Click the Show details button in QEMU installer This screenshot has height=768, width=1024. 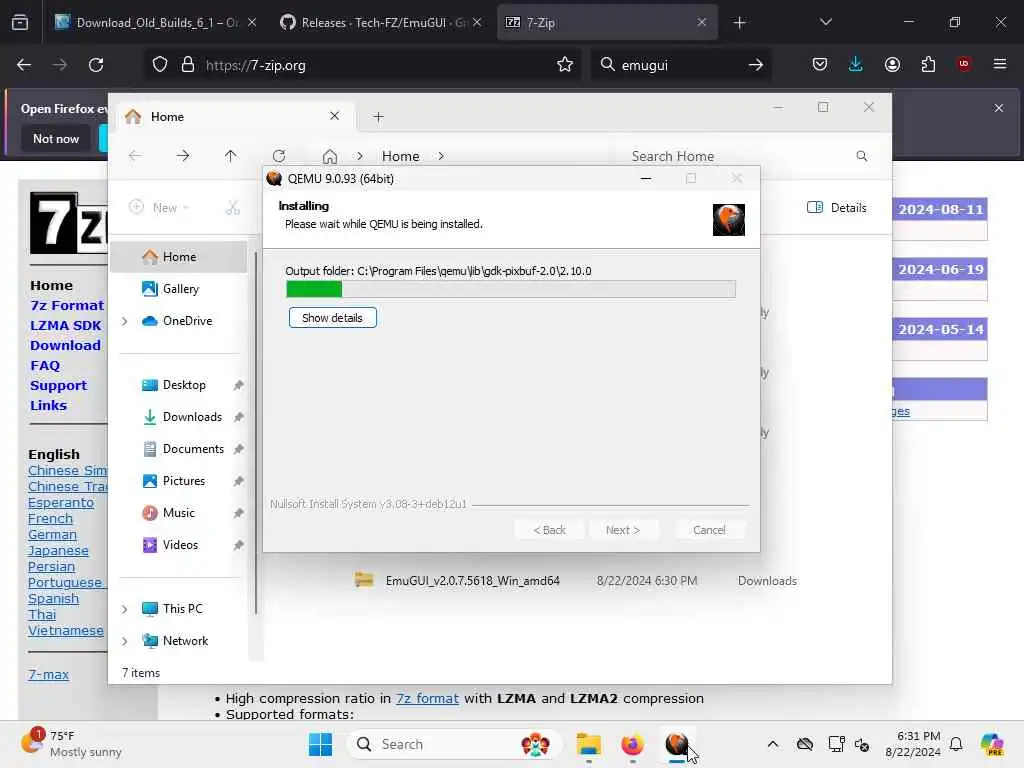[332, 318]
